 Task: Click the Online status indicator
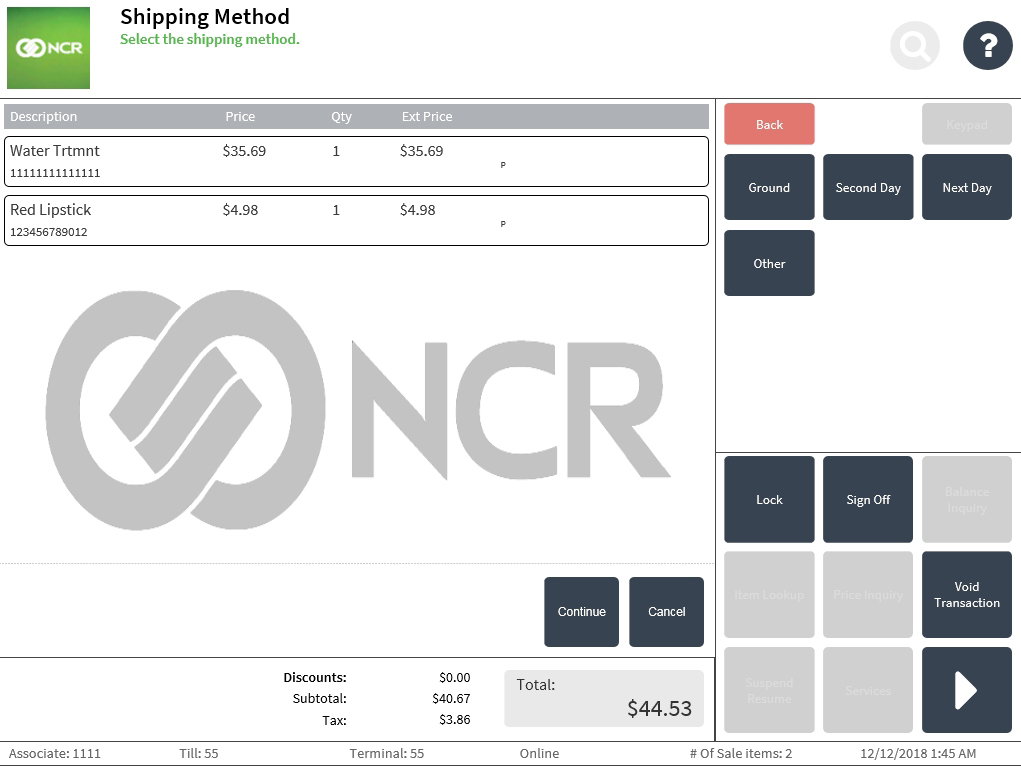[539, 754]
